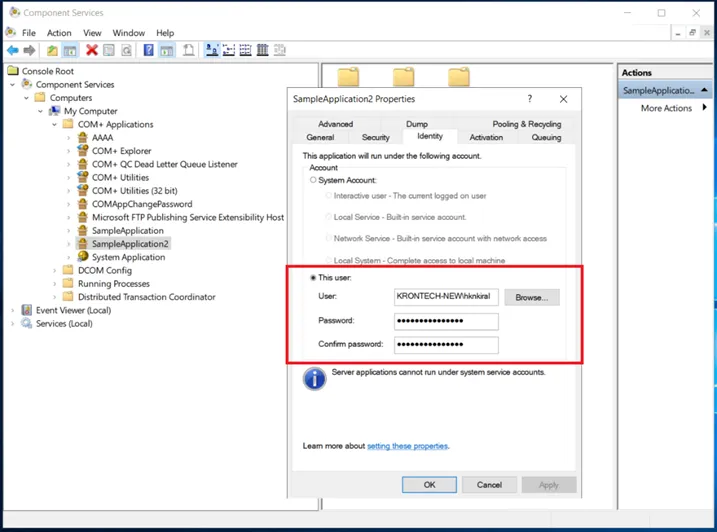Click the Services (Local) gear icon
The width and height of the screenshot is (717, 532).
coord(27,323)
